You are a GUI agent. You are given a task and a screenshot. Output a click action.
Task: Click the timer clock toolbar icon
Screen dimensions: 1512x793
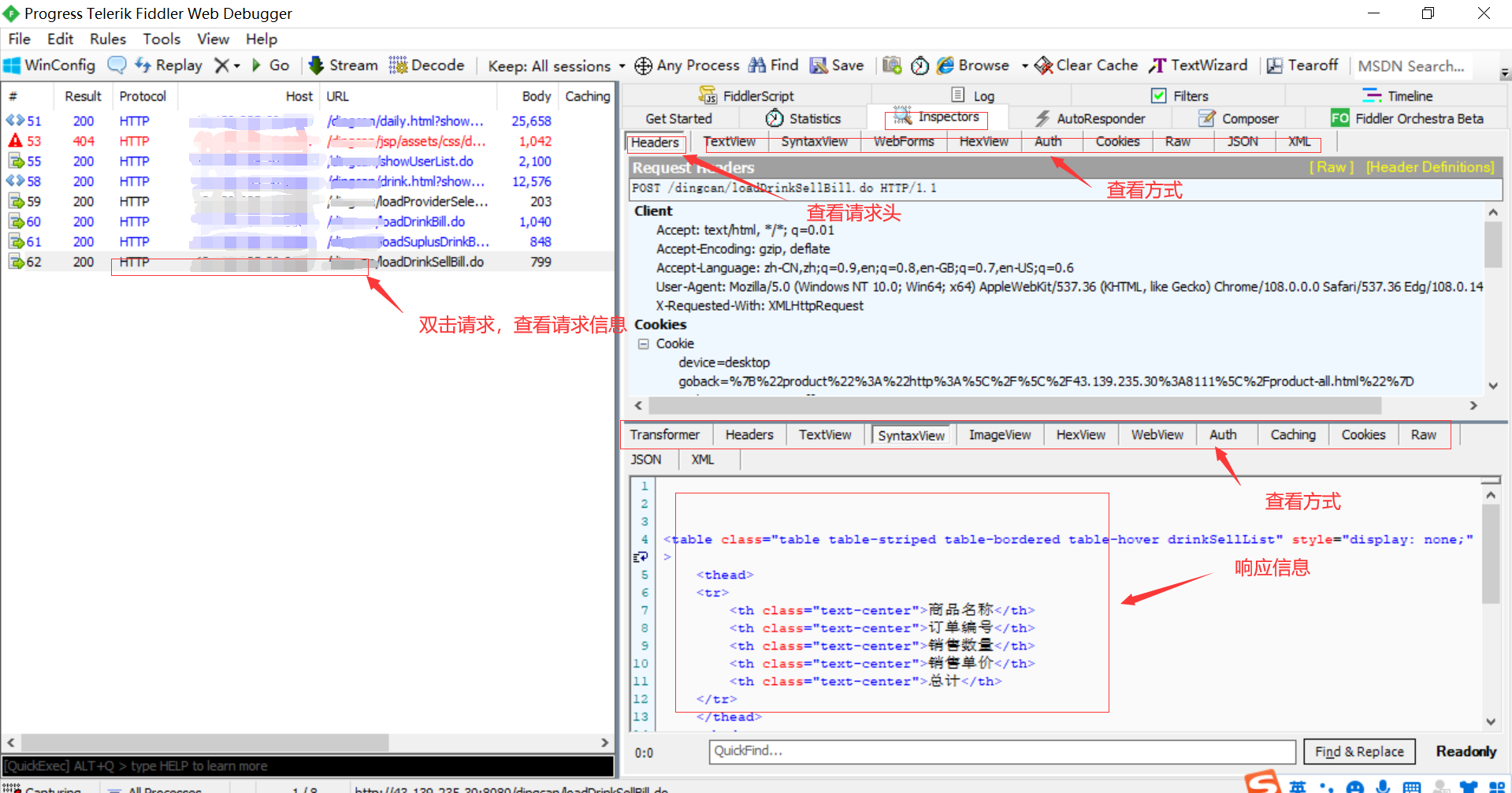coord(919,65)
